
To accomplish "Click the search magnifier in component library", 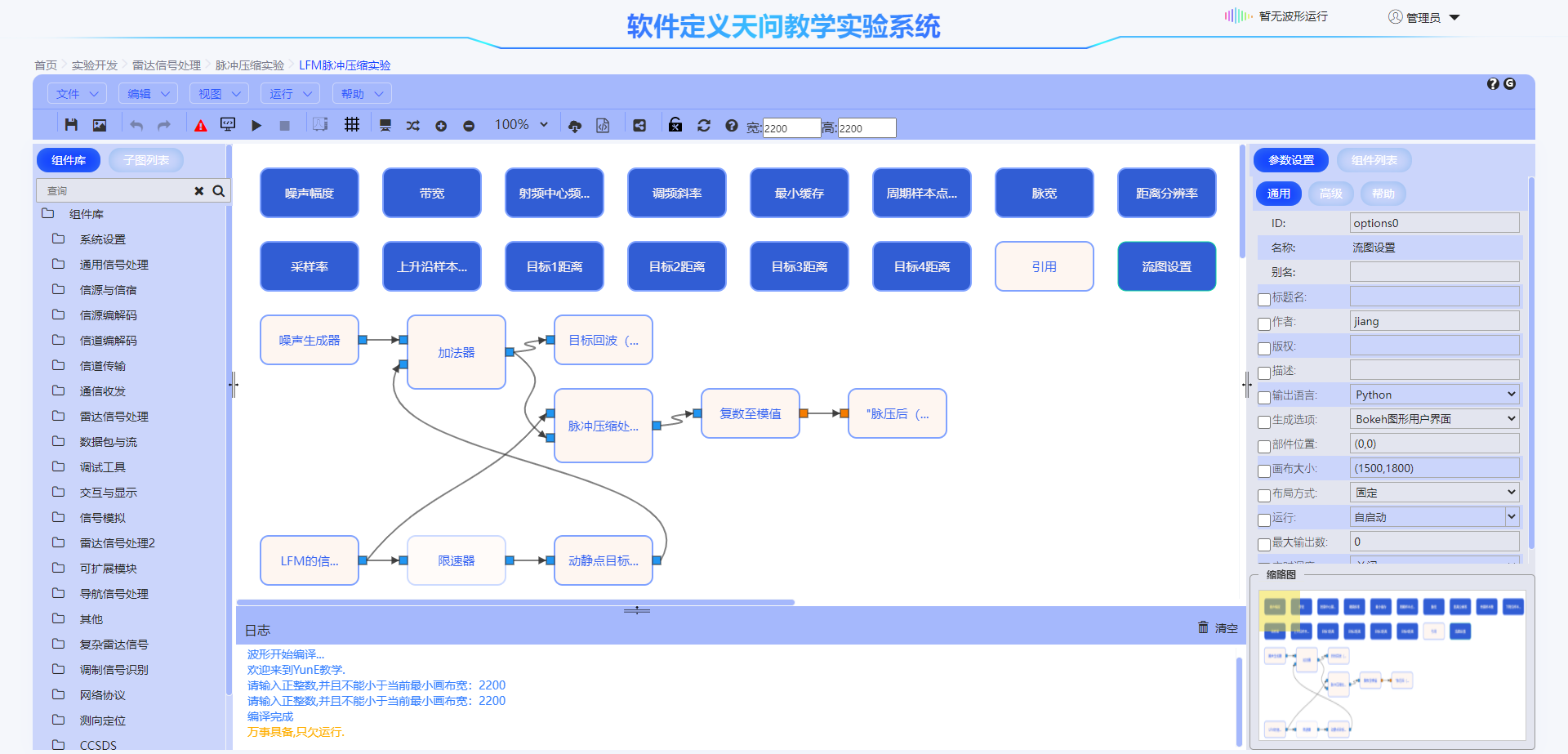I will pos(219,191).
